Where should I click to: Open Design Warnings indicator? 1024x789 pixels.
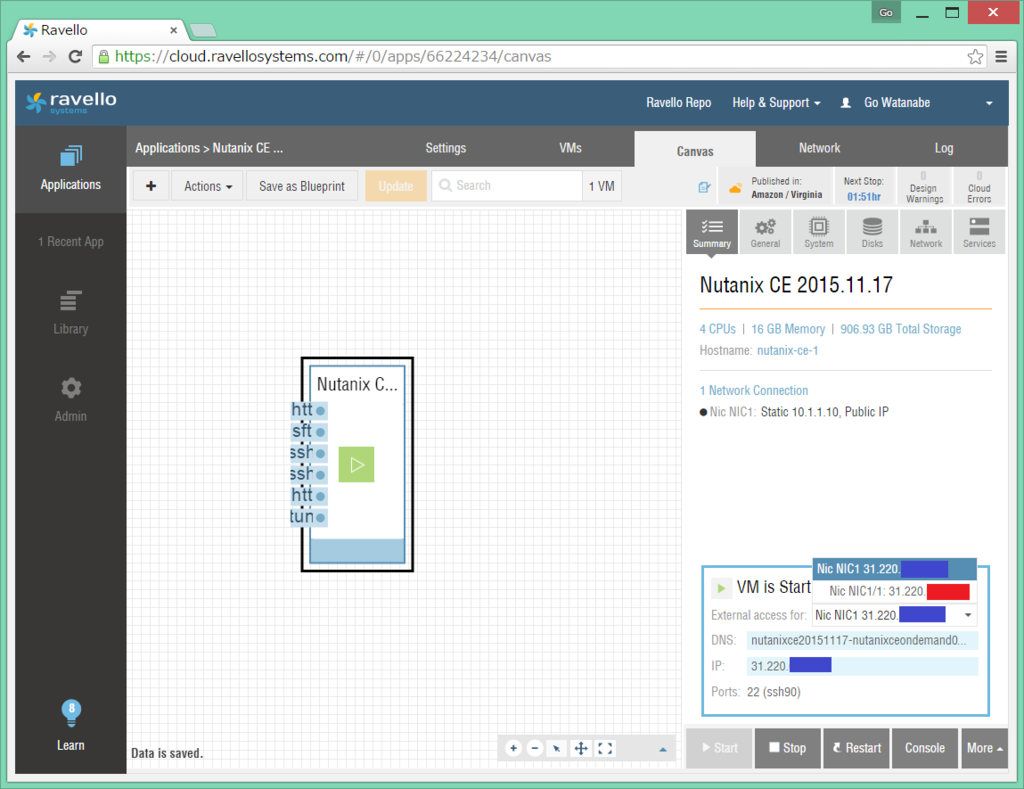click(924, 187)
